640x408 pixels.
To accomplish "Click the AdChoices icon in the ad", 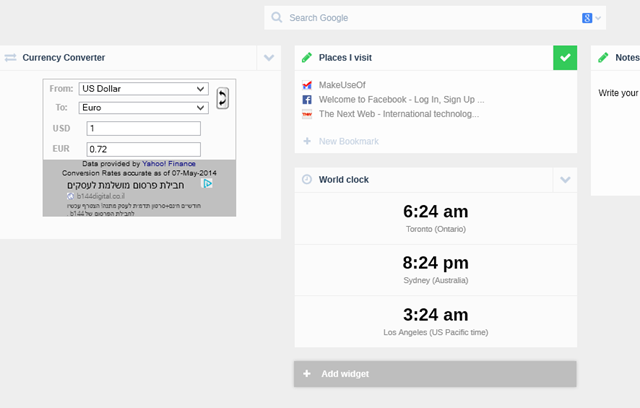I will [207, 184].
